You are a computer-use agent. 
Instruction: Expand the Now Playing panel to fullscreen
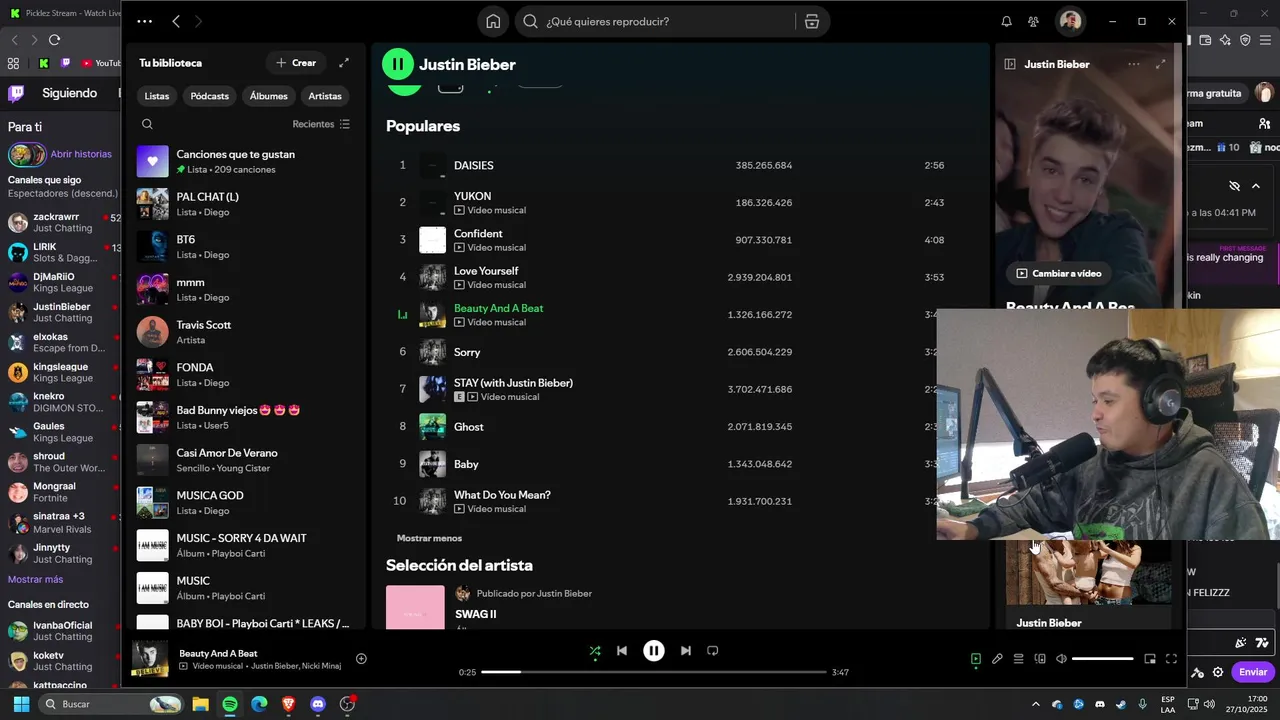point(1160,64)
